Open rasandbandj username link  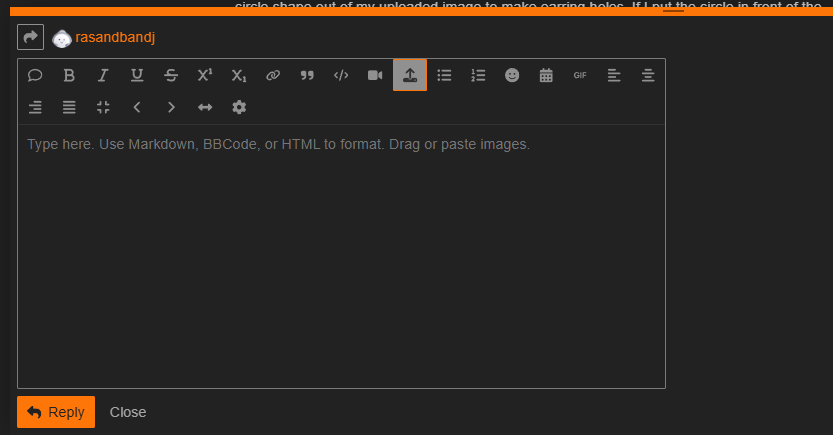(x=115, y=37)
